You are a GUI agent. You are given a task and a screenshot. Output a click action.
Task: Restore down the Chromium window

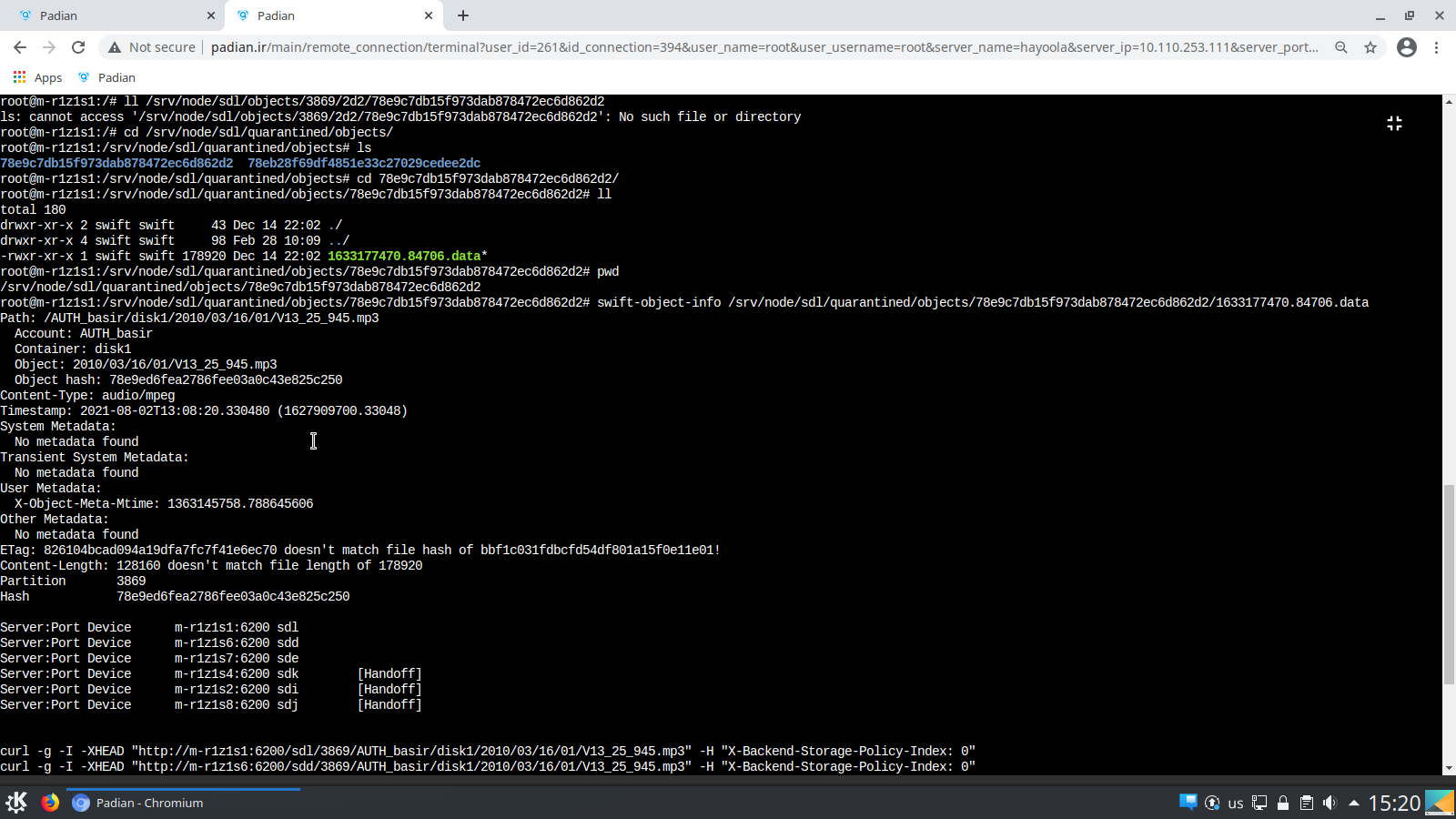pos(1410,15)
